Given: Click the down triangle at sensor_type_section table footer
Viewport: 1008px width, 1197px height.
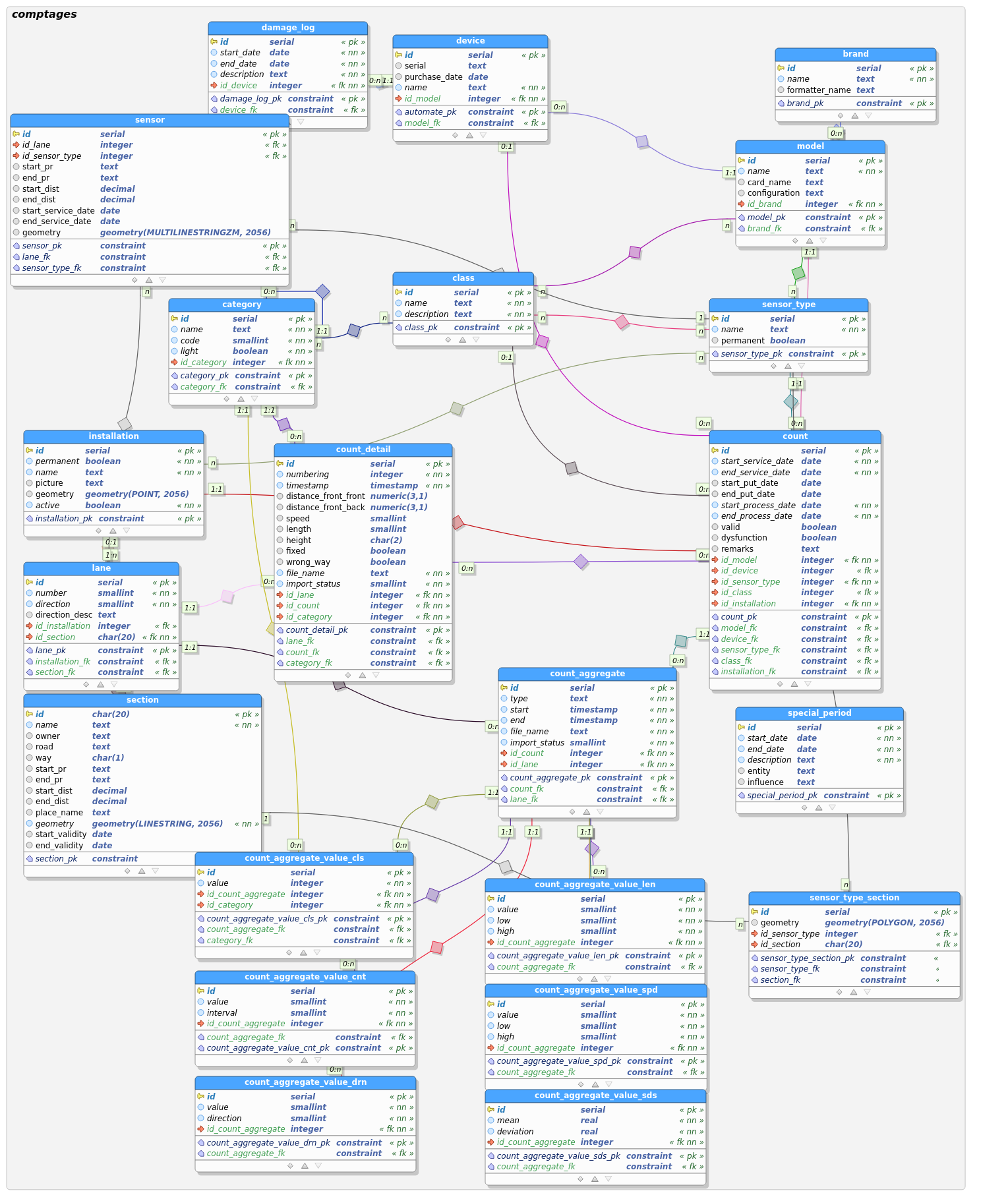Looking at the screenshot, I should [867, 992].
